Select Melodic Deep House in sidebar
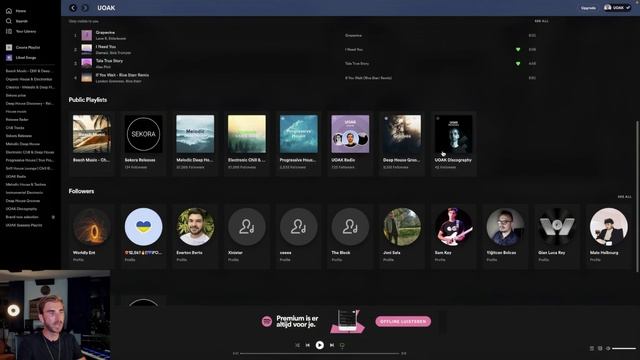The image size is (640, 360). [23, 144]
